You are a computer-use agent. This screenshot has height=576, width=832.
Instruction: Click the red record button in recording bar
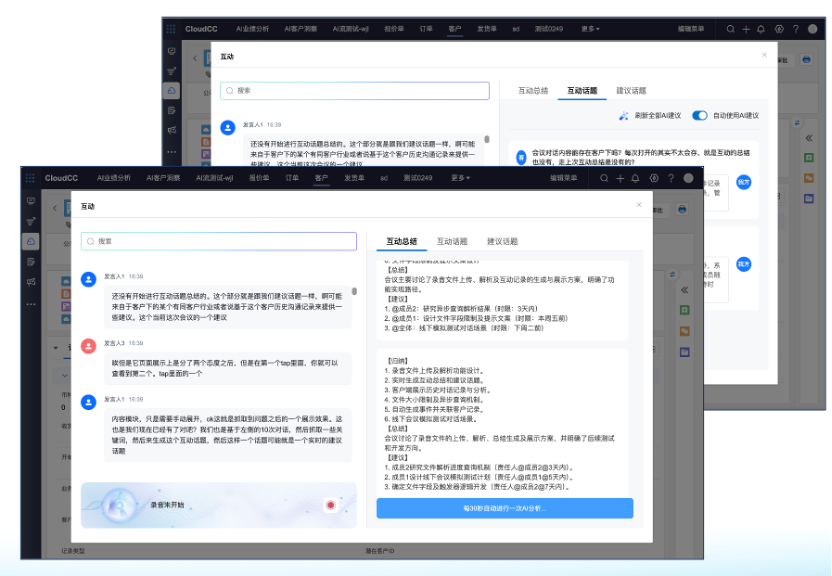pos(331,505)
